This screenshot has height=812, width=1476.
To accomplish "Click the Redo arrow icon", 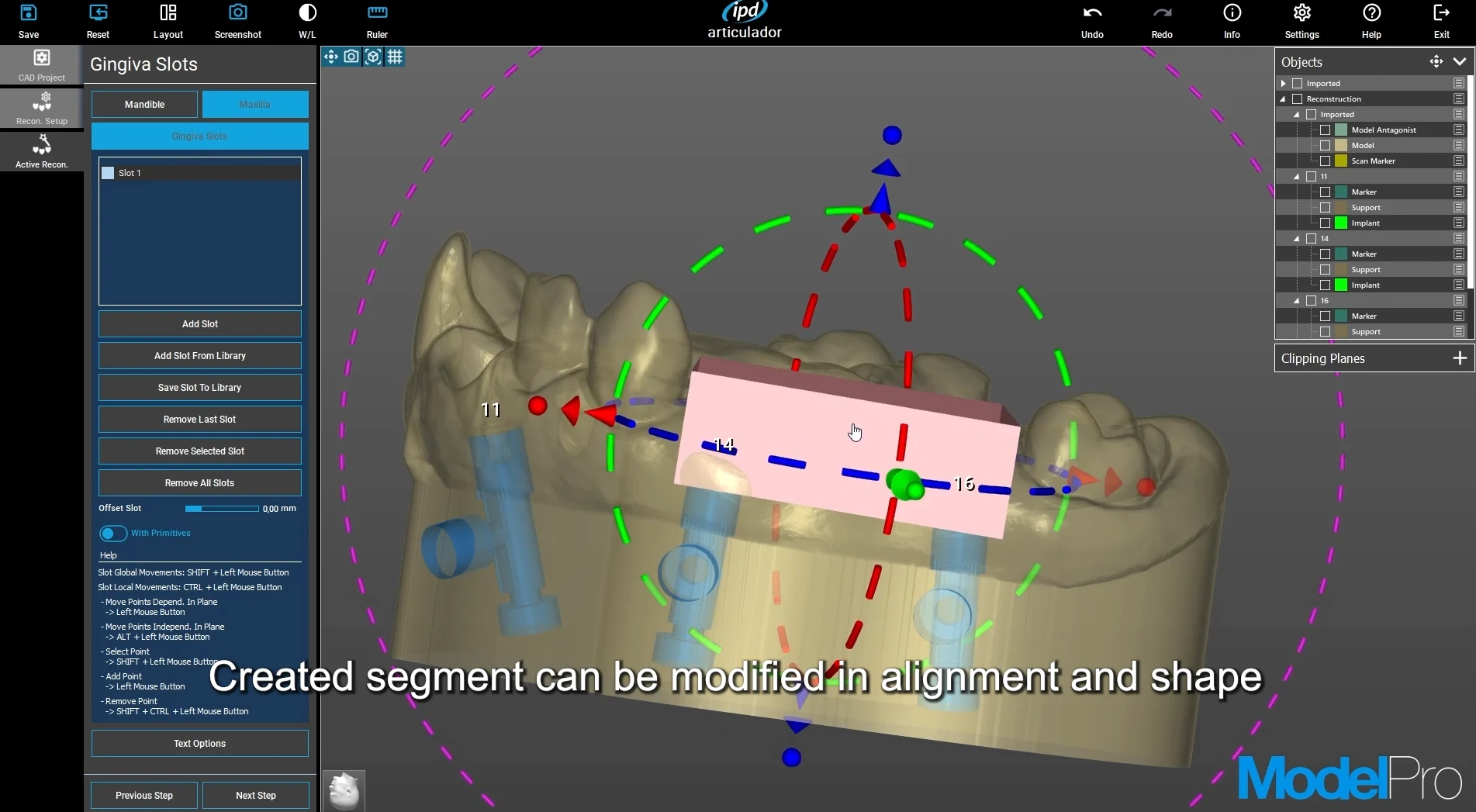I will pyautogui.click(x=1162, y=13).
